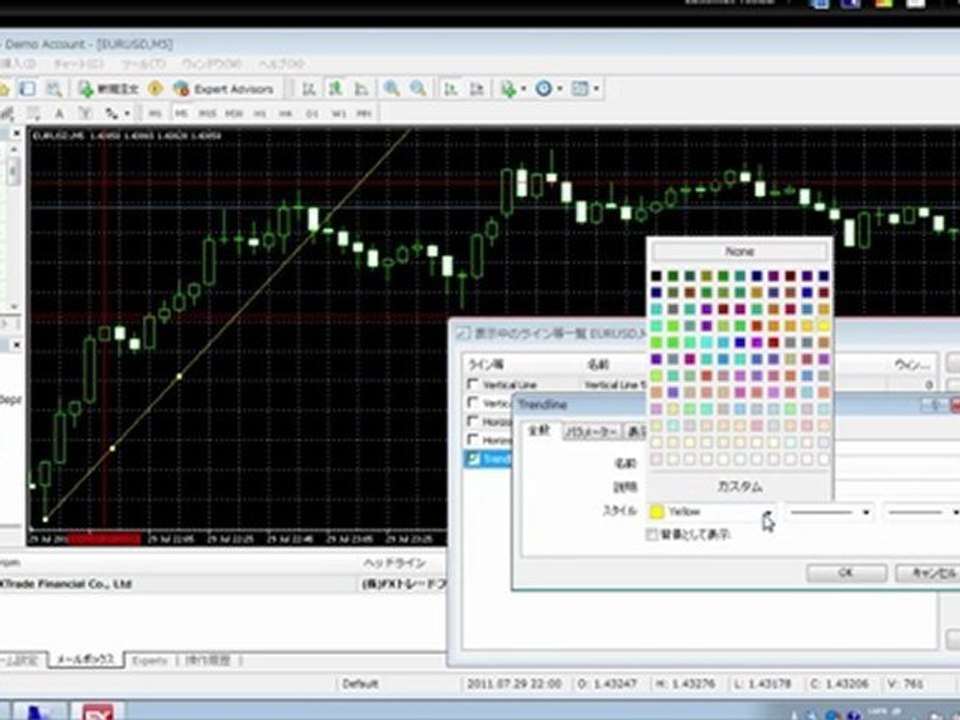The image size is (960, 720).
Task: Open the Yellow color dropdown arrow
Action: coord(767,512)
